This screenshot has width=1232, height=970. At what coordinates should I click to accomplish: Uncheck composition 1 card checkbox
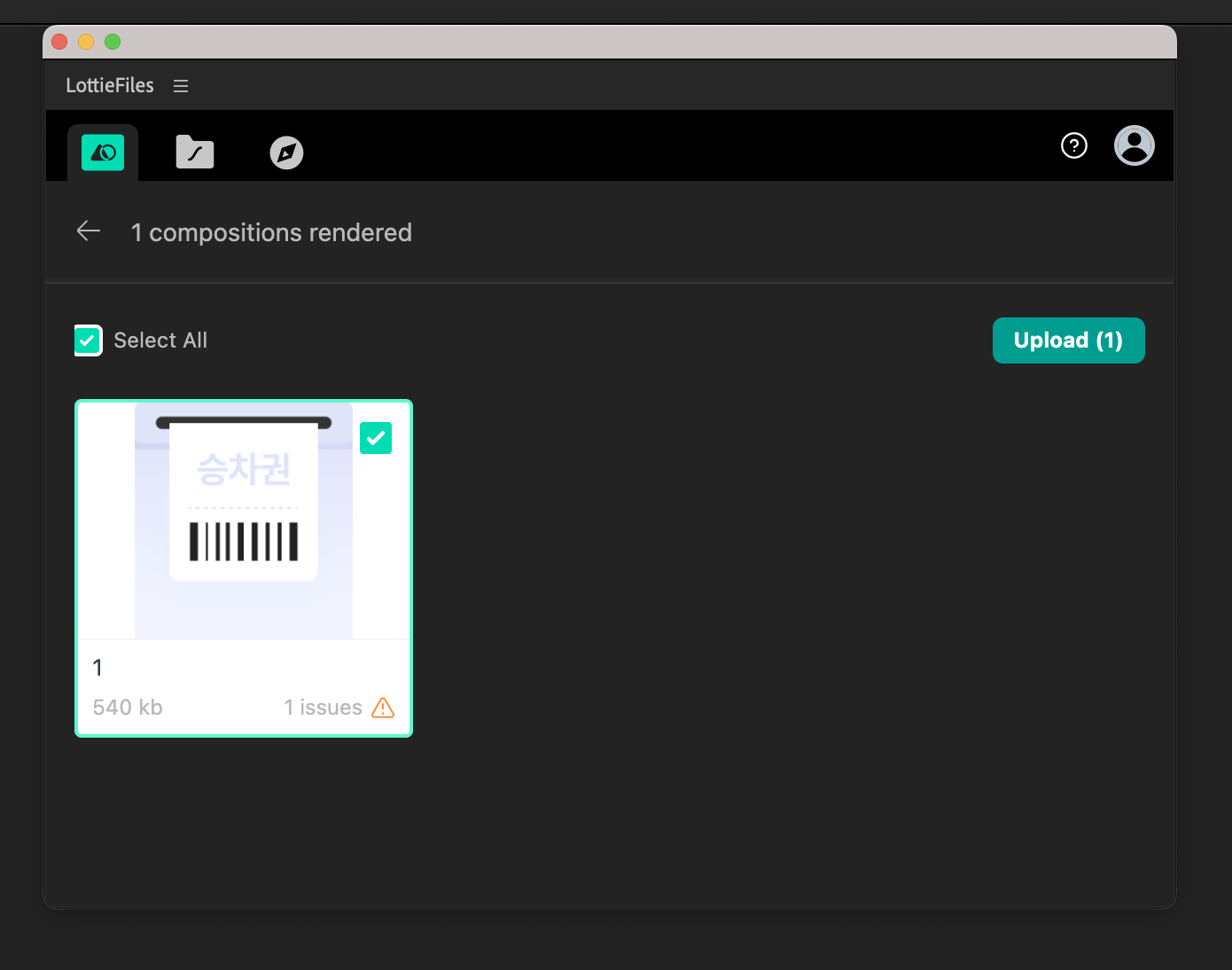point(376,438)
